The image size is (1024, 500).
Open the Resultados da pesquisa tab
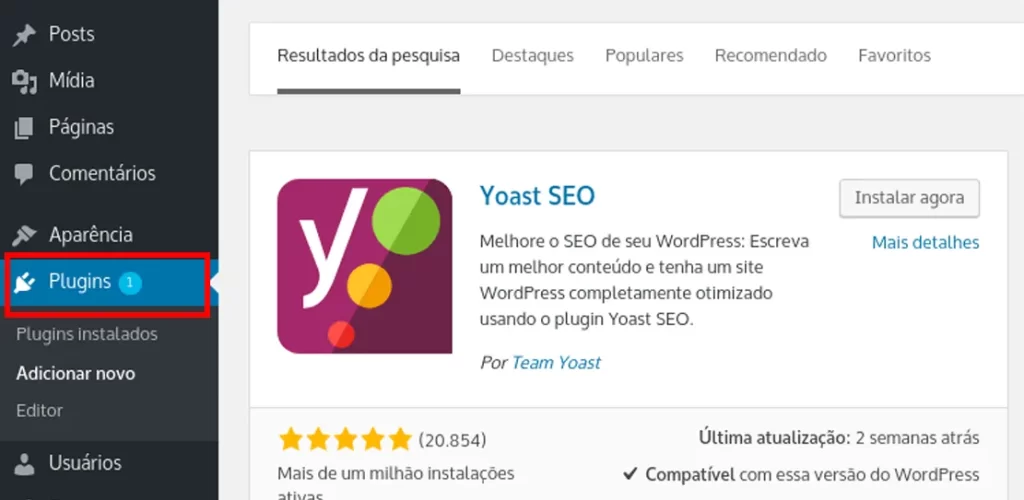(368, 56)
